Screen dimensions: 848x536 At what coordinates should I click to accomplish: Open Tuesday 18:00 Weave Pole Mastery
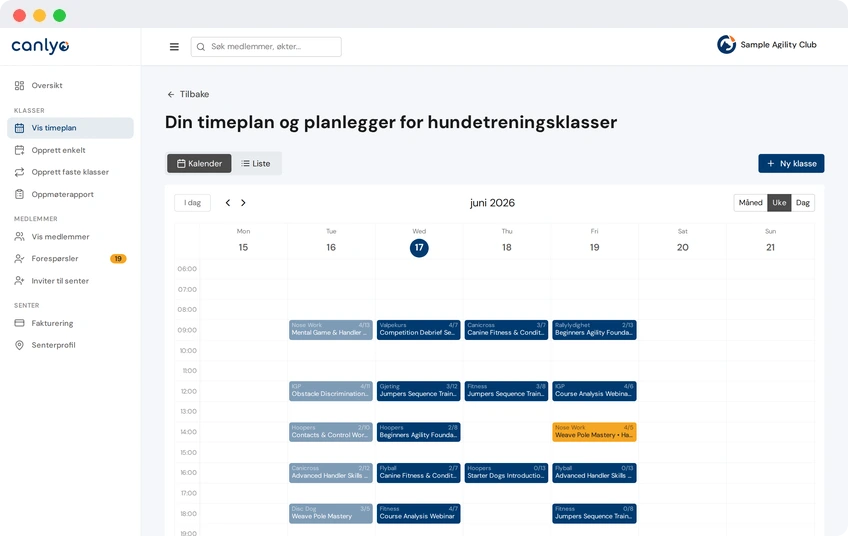331,513
